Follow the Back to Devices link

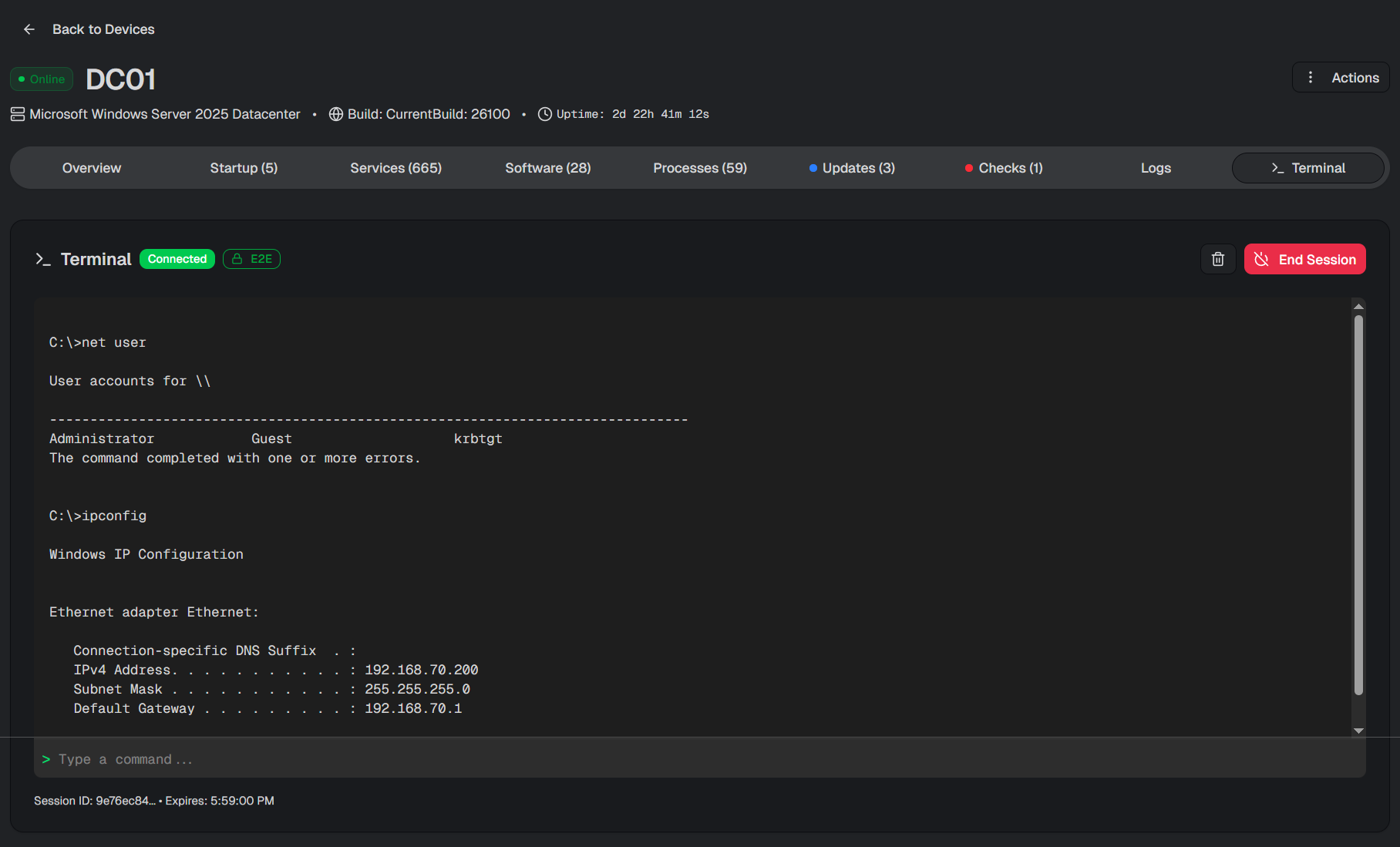[103, 29]
